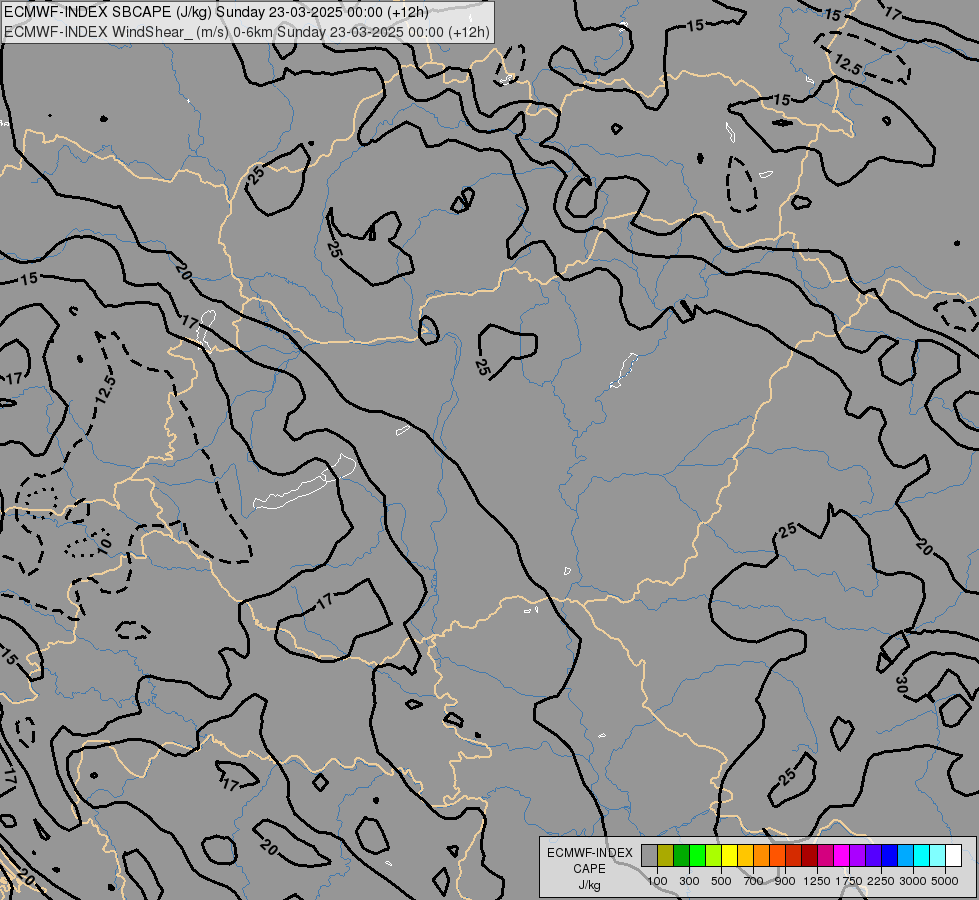Click the 1250 legend scale label
The width and height of the screenshot is (979, 900).
point(817,881)
